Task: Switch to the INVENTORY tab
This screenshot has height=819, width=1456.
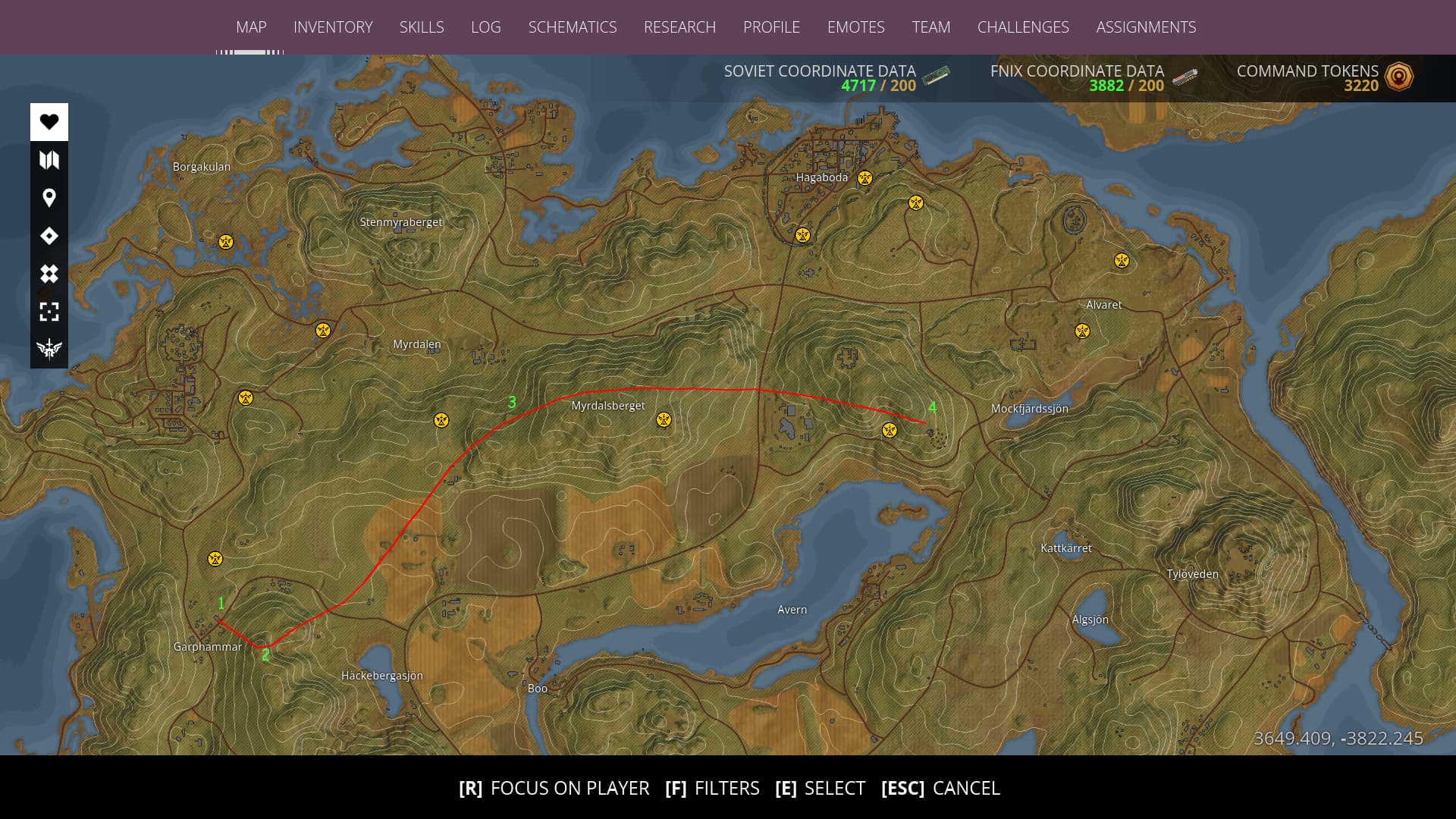Action: click(333, 27)
